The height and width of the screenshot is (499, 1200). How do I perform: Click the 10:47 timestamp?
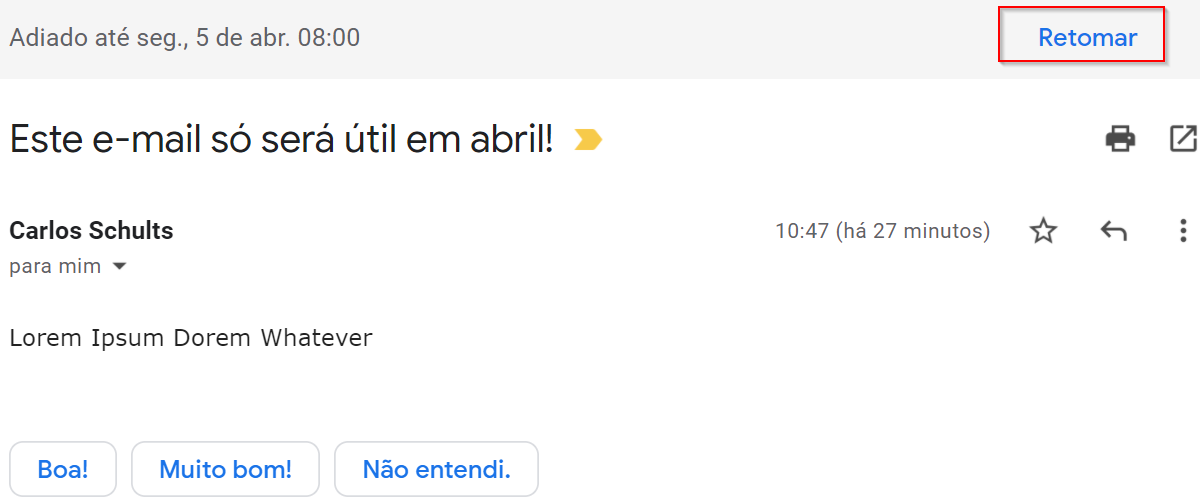click(x=802, y=231)
